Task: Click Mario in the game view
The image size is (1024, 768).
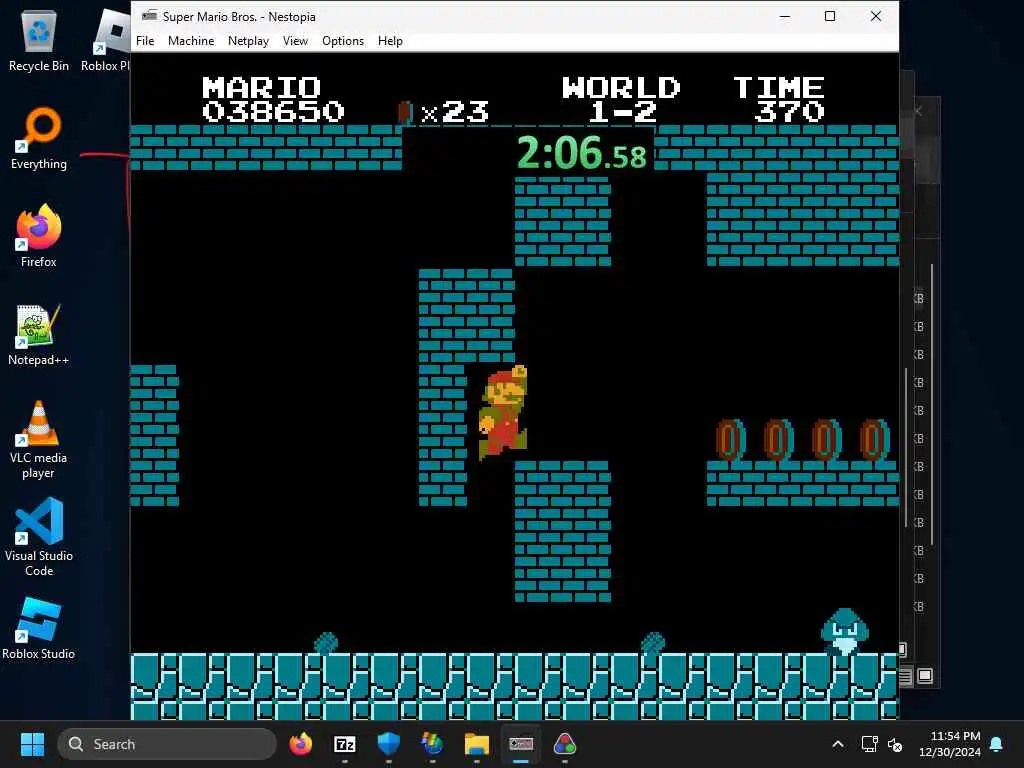Action: tap(503, 412)
